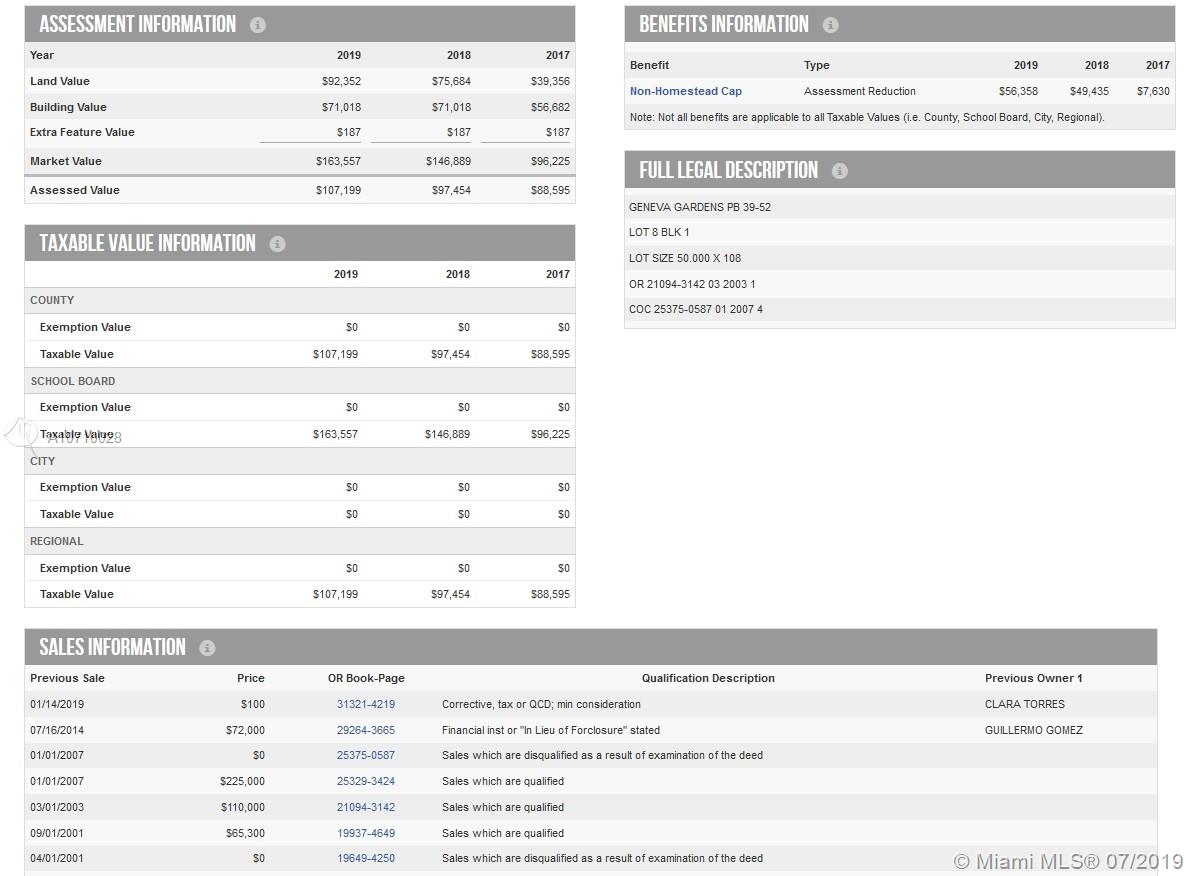Open OR Book-Page 29264-3665 record
The width and height of the screenshot is (1187, 876).
[x=365, y=730]
